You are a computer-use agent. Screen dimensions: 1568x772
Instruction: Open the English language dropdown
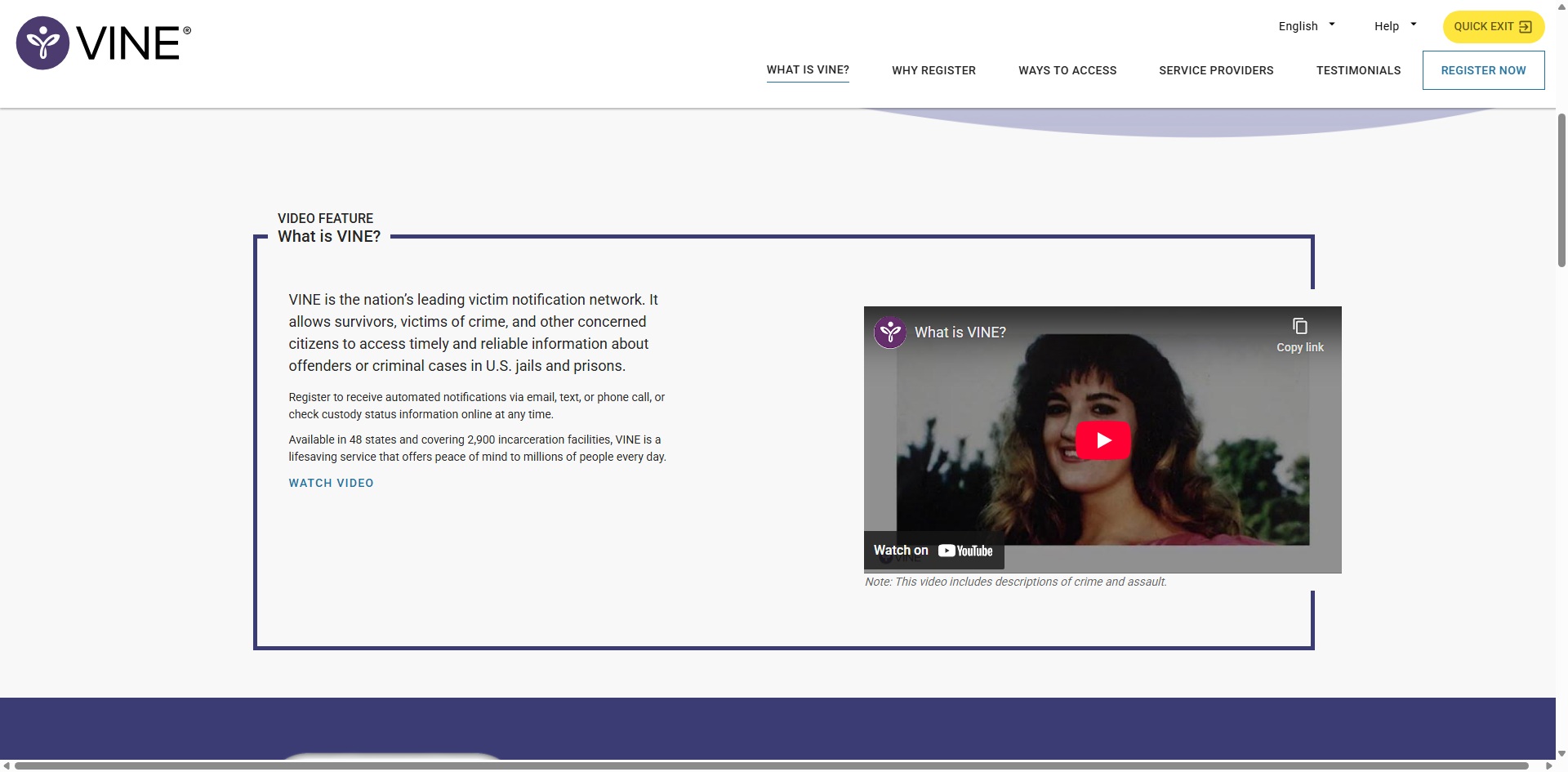[x=1307, y=26]
